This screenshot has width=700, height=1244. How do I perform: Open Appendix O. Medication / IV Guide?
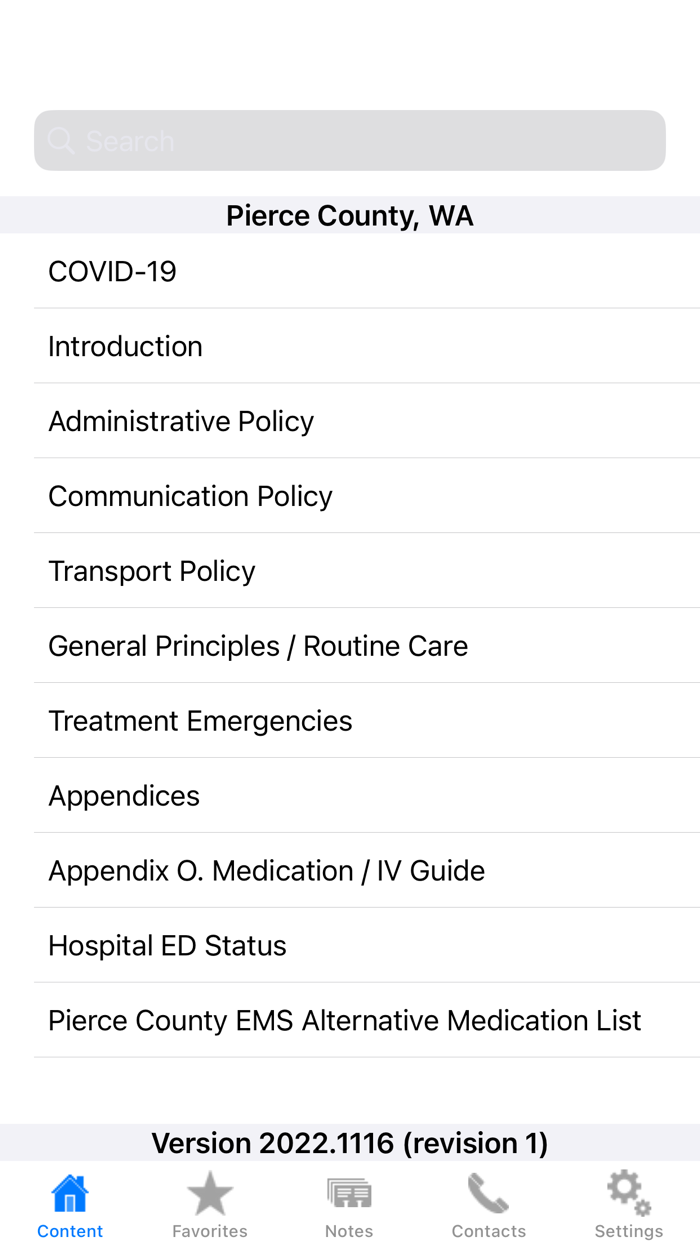click(x=350, y=870)
